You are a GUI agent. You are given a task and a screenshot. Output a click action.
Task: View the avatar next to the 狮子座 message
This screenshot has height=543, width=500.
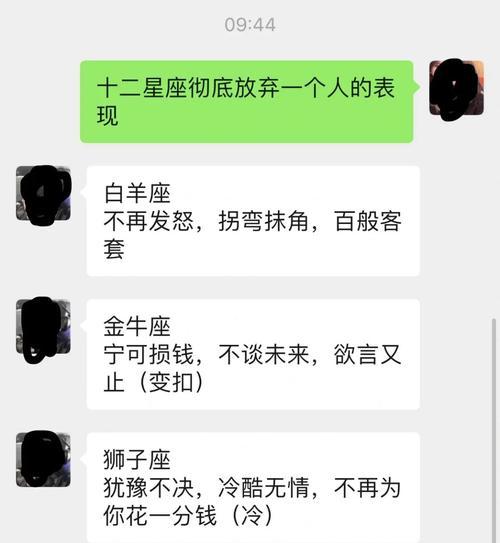coord(43,460)
